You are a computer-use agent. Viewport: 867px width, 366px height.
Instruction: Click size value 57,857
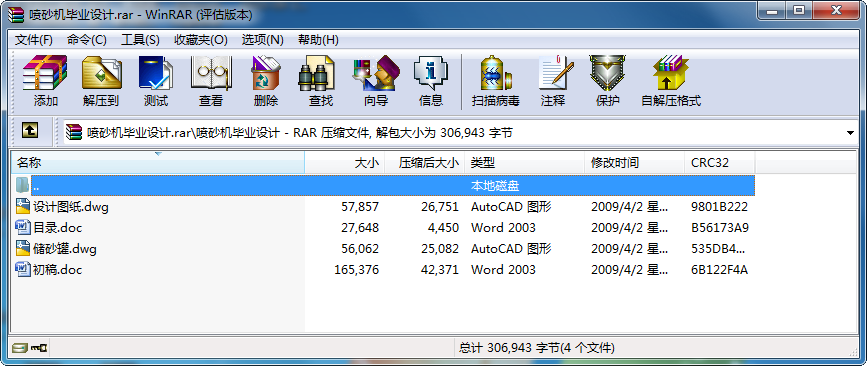[x=360, y=207]
